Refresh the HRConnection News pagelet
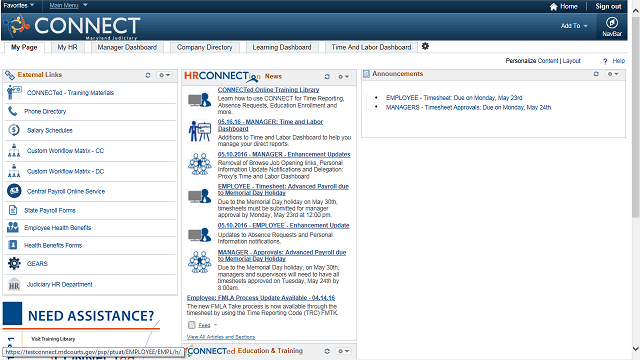Viewport: 640px width, 360px height. 327,76
